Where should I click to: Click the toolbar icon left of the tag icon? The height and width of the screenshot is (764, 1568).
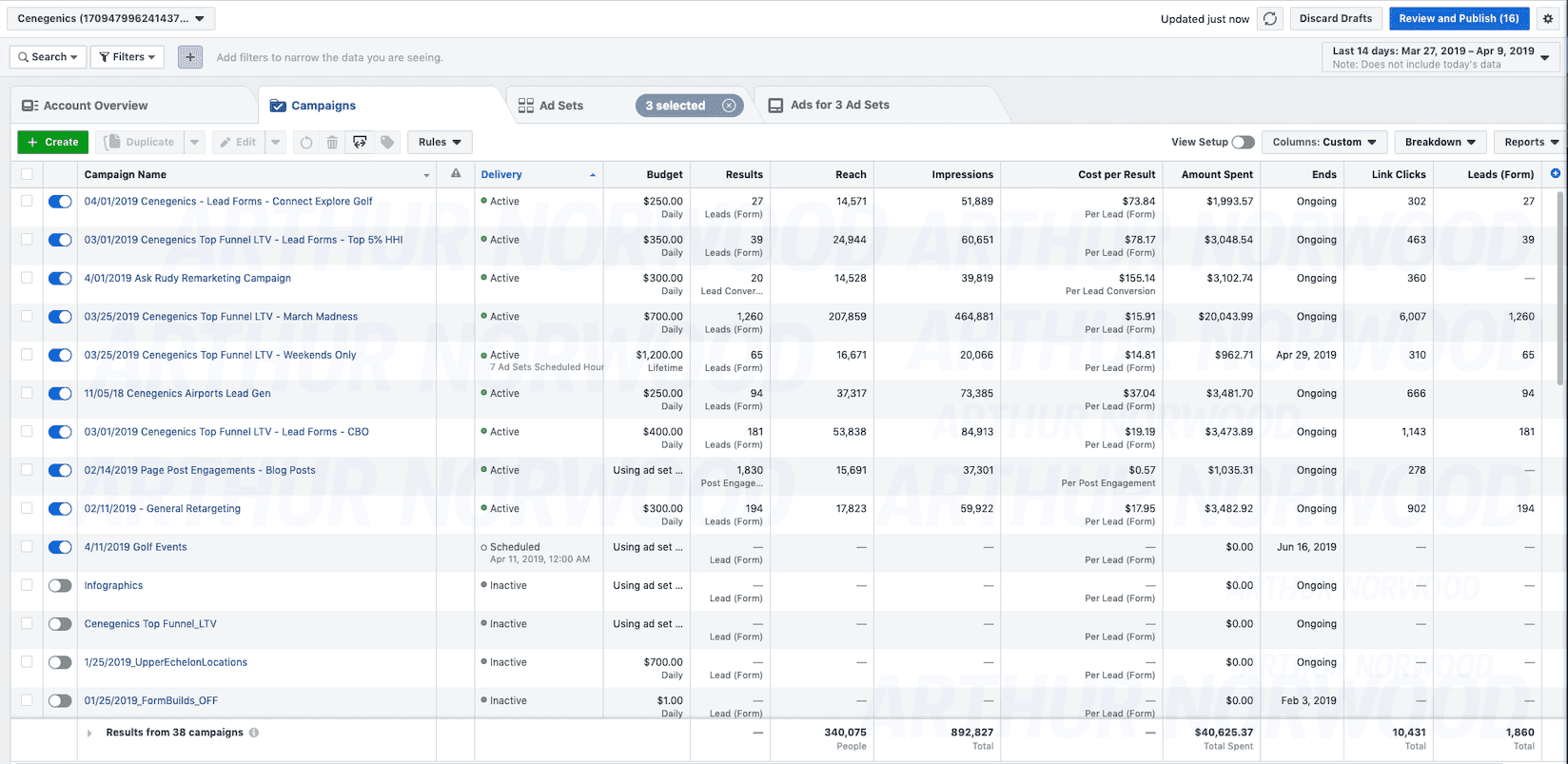click(360, 143)
